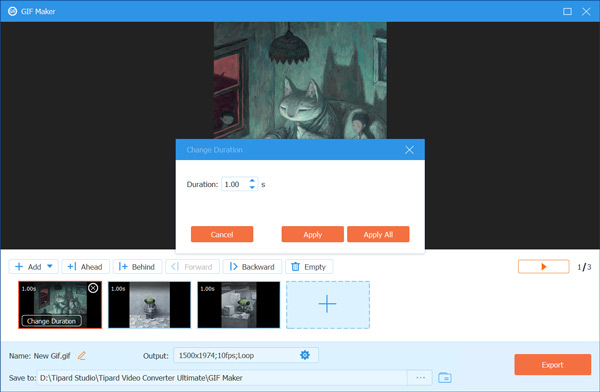
Task: Close the GIF Maker window
Action: pyautogui.click(x=586, y=11)
